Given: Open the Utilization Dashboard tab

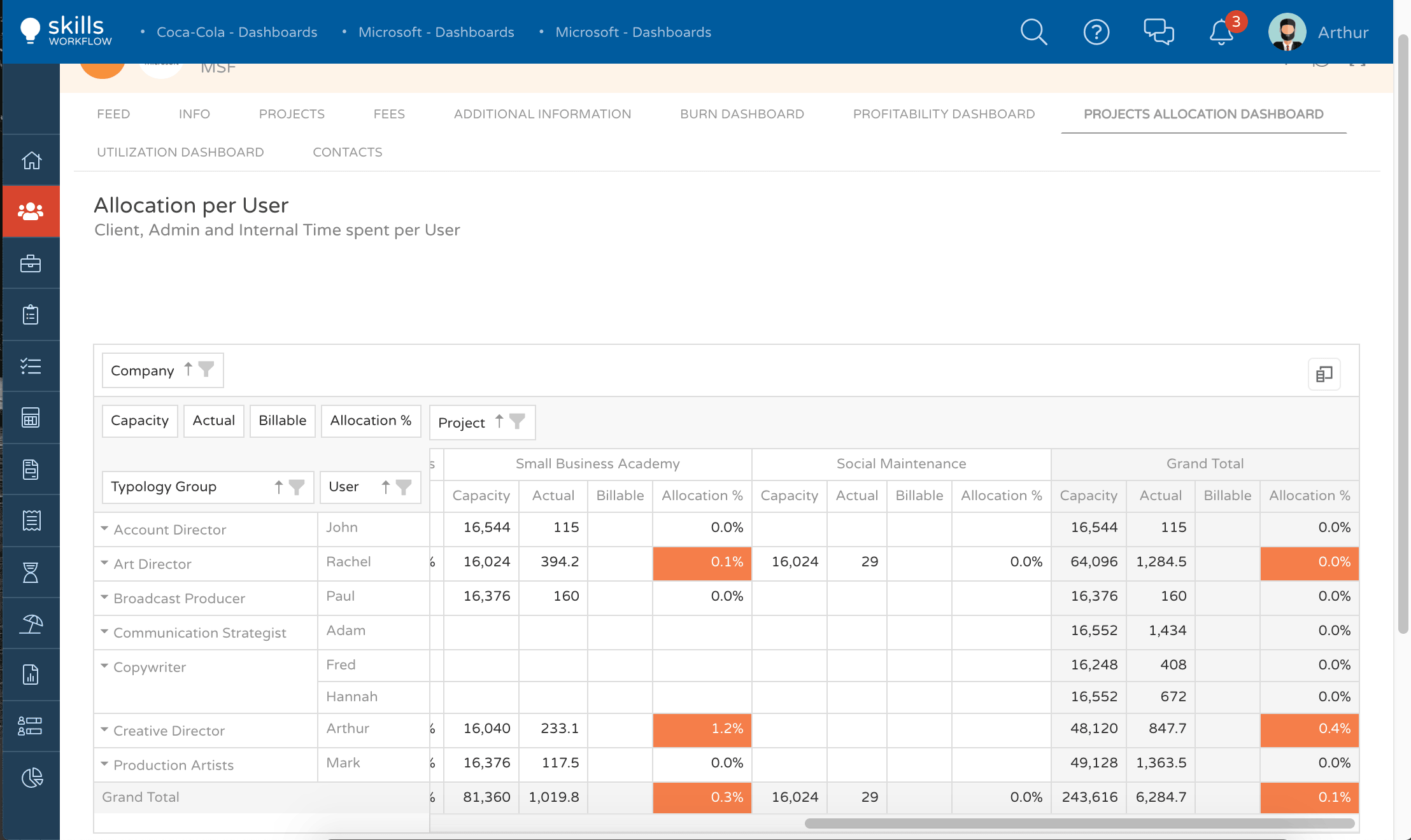Looking at the screenshot, I should coord(180,152).
